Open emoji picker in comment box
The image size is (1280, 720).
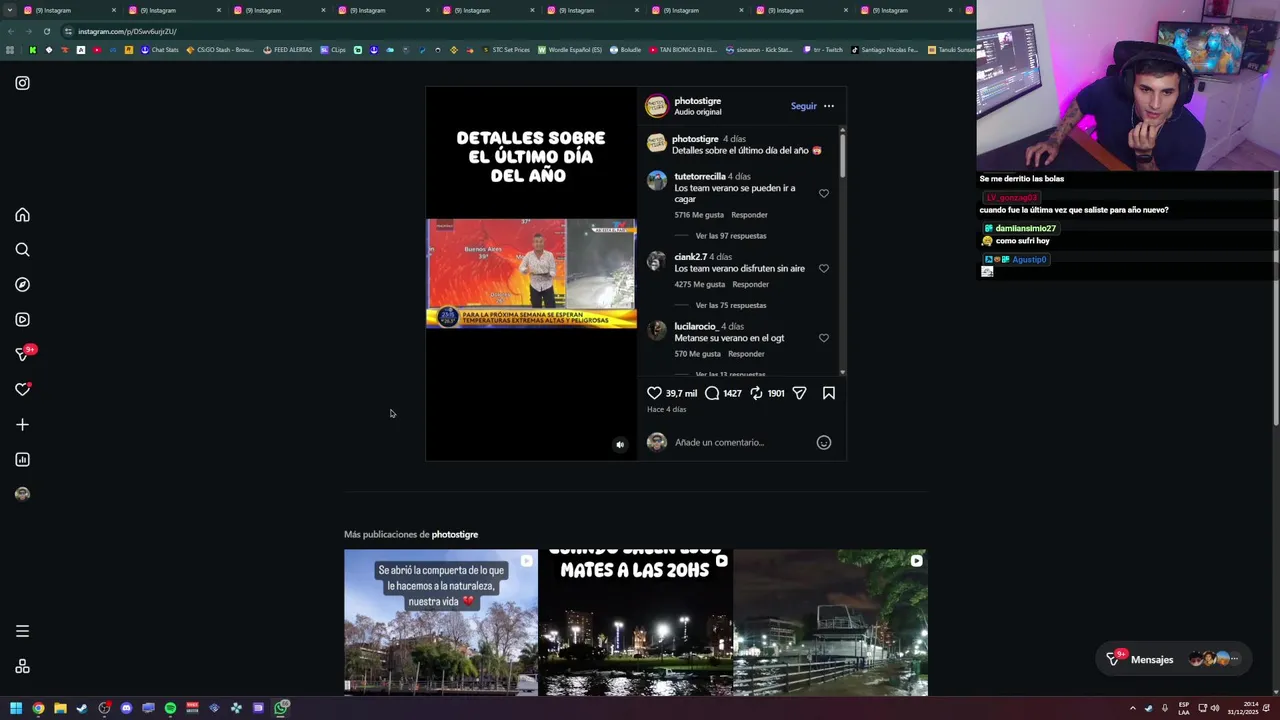(x=824, y=442)
